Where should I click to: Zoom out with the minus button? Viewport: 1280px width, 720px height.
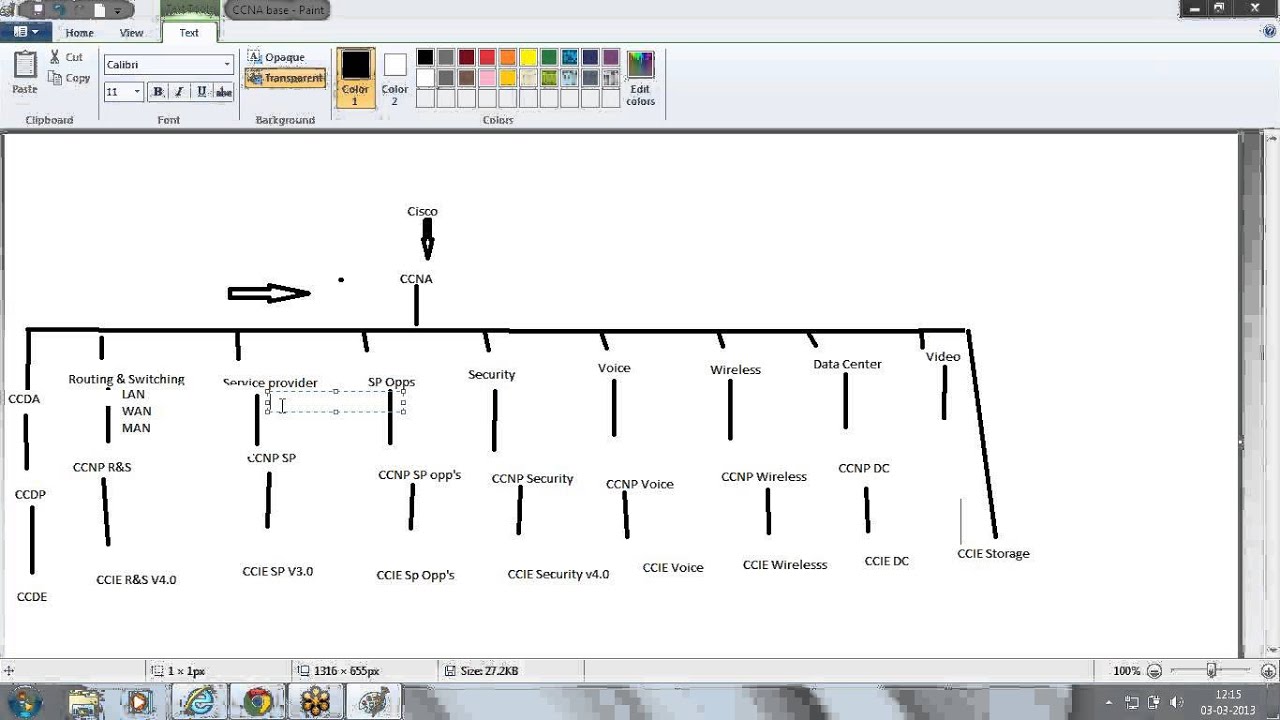click(x=1154, y=671)
